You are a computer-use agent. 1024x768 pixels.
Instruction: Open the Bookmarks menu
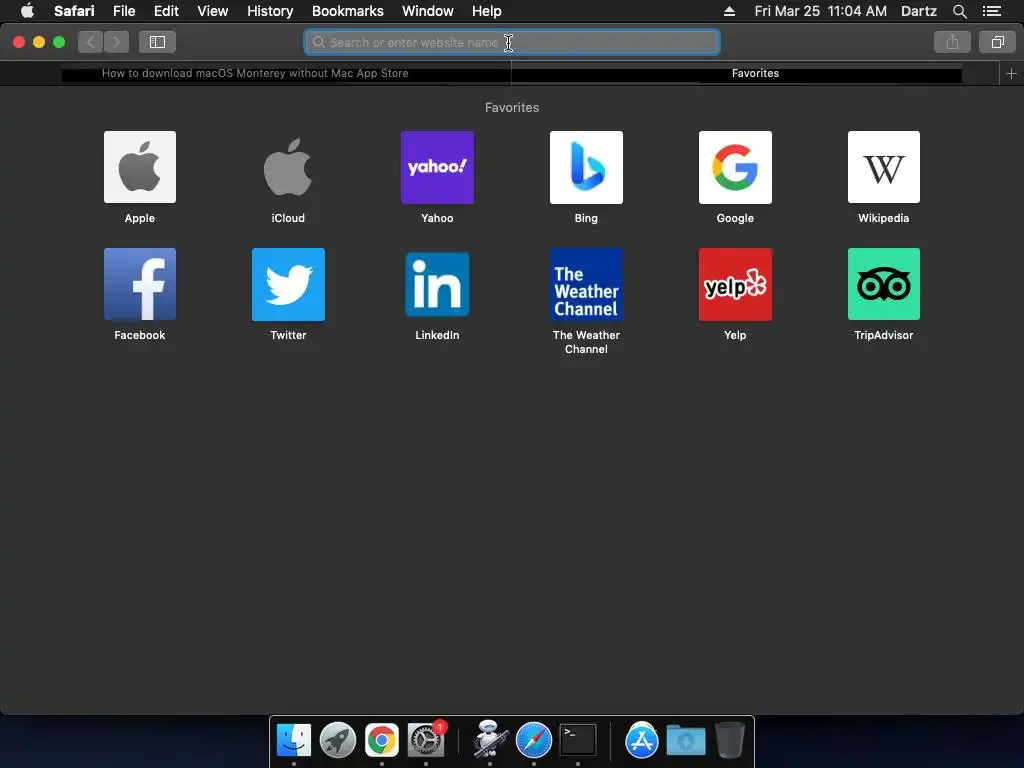click(x=347, y=11)
